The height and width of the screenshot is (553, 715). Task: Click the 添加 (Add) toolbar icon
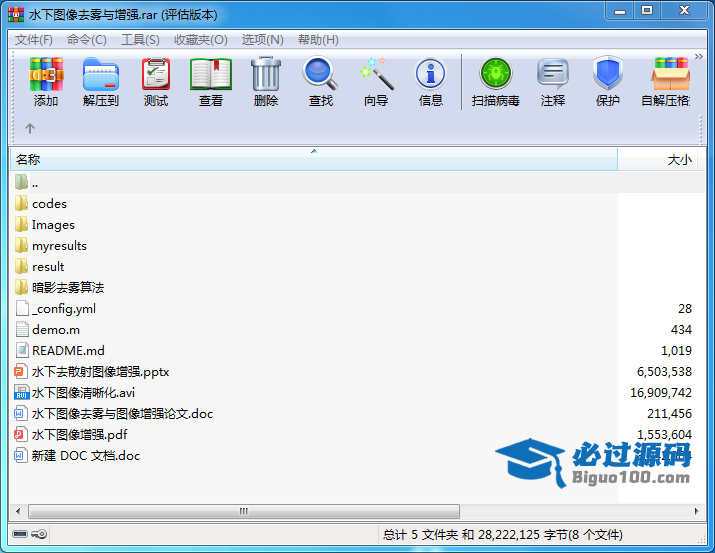[x=46, y=82]
